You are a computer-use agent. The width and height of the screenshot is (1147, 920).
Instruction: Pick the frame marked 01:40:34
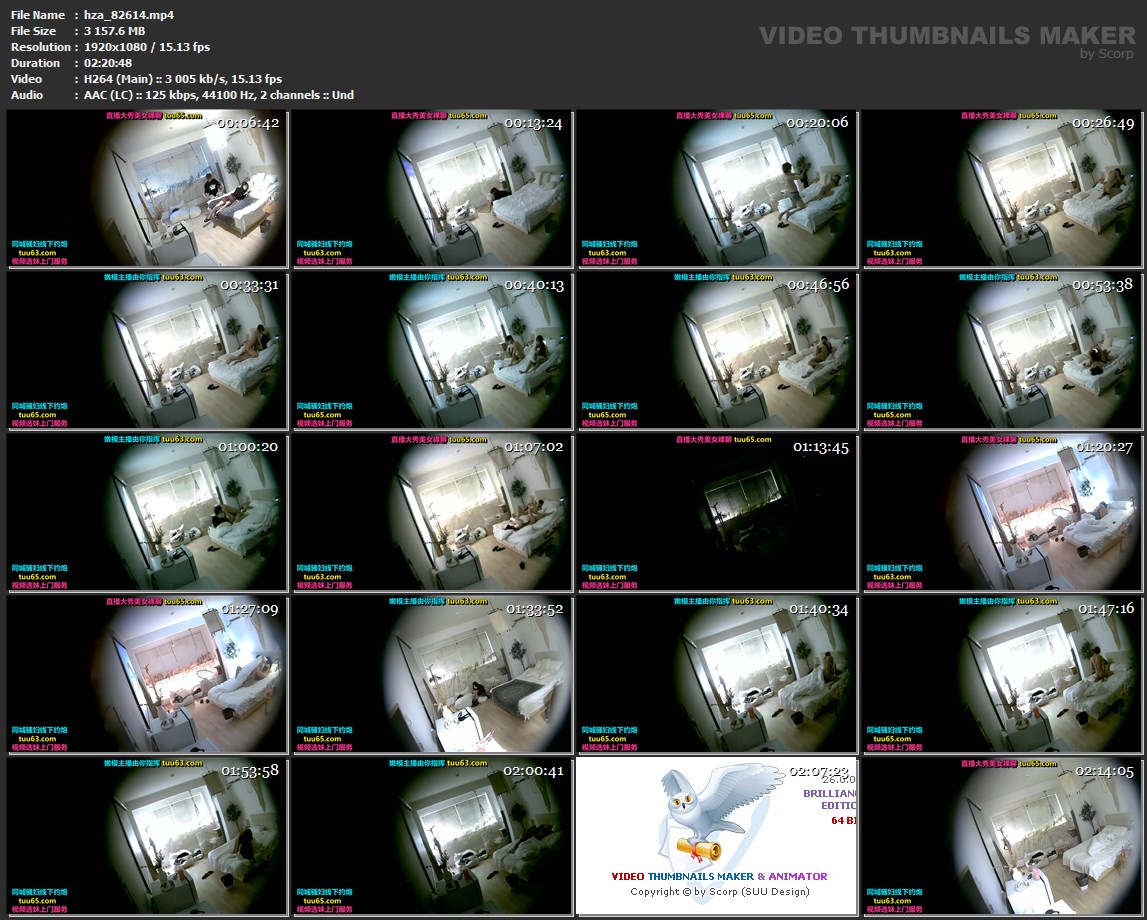(717, 674)
